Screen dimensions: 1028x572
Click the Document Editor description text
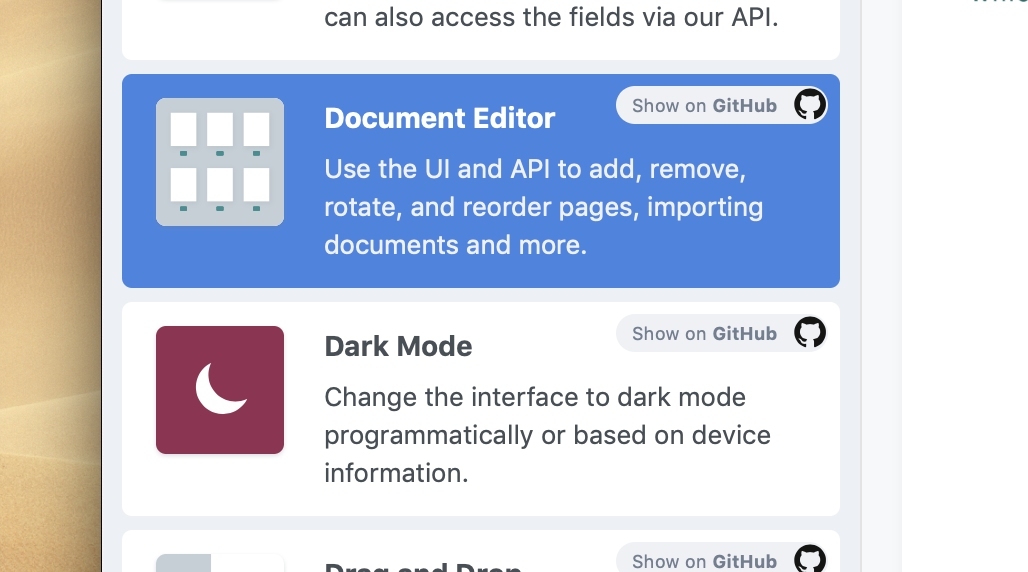(544, 207)
